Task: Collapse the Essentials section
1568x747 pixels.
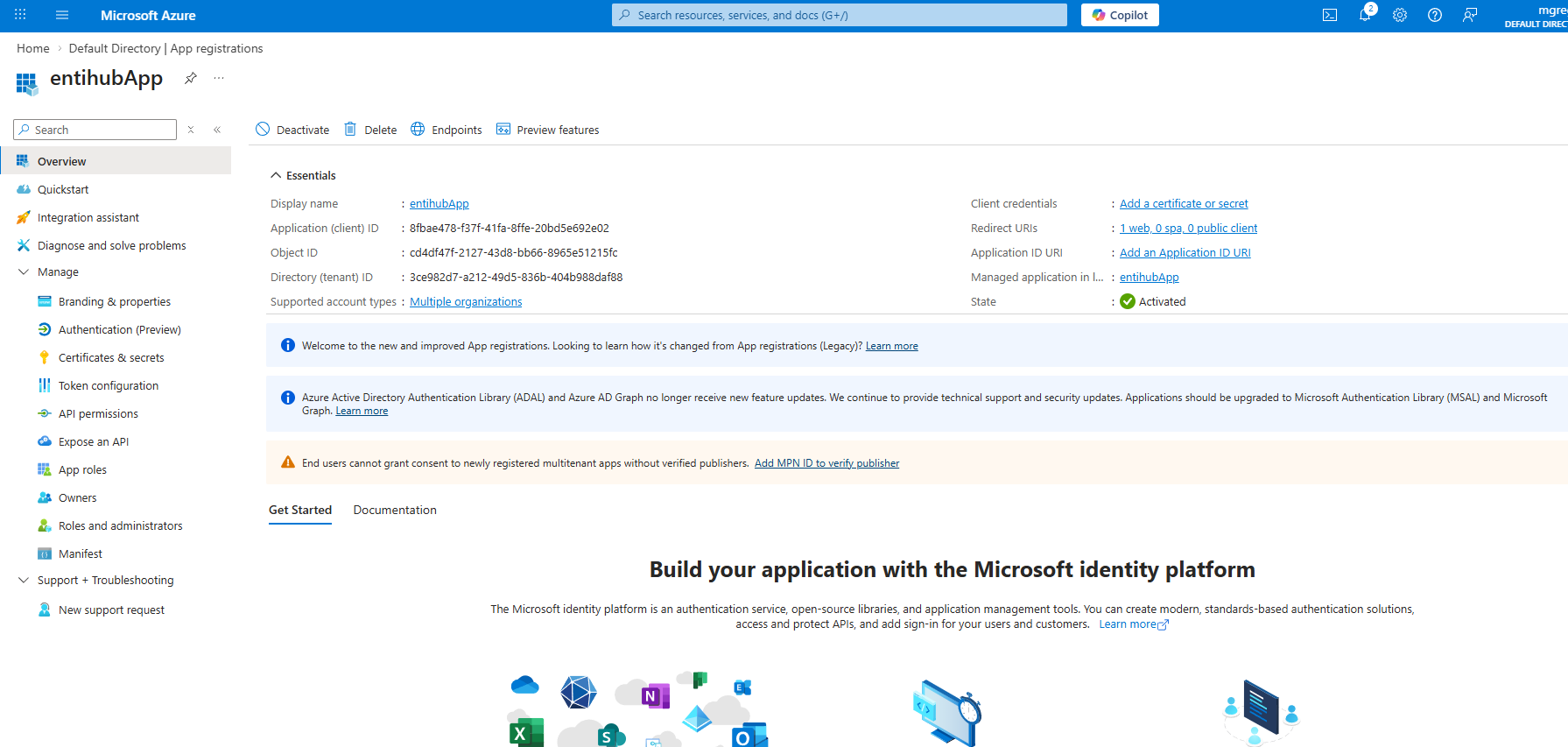Action: tap(303, 175)
